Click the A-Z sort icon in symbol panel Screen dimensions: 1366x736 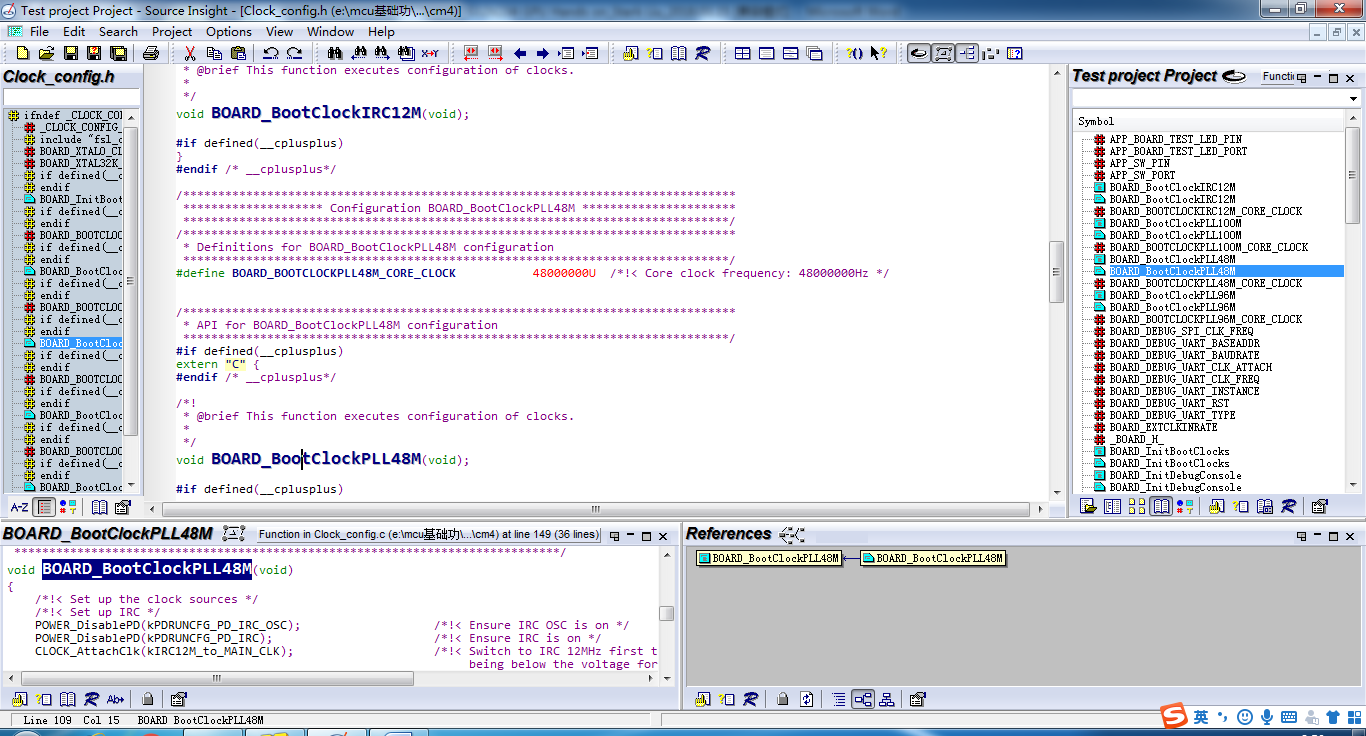19,507
